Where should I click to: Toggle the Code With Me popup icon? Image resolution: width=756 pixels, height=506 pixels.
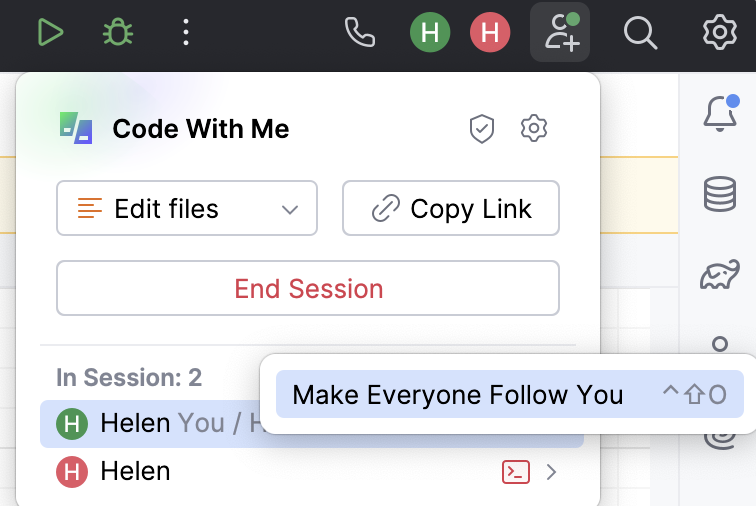pyautogui.click(x=560, y=33)
